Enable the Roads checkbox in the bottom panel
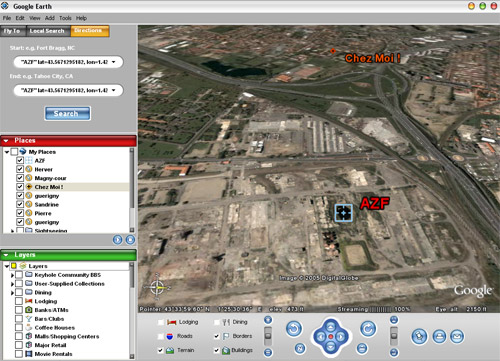 click(x=161, y=336)
